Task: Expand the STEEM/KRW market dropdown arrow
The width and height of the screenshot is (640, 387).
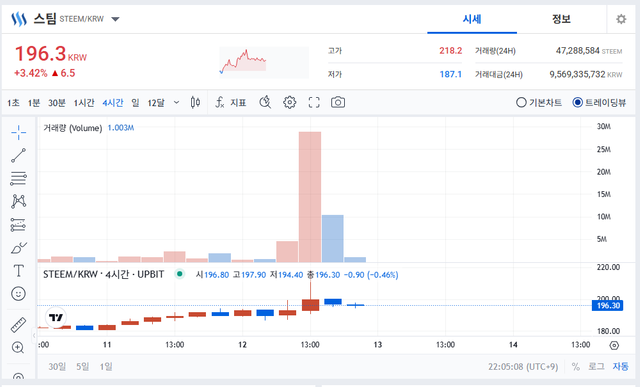Action: pos(116,19)
